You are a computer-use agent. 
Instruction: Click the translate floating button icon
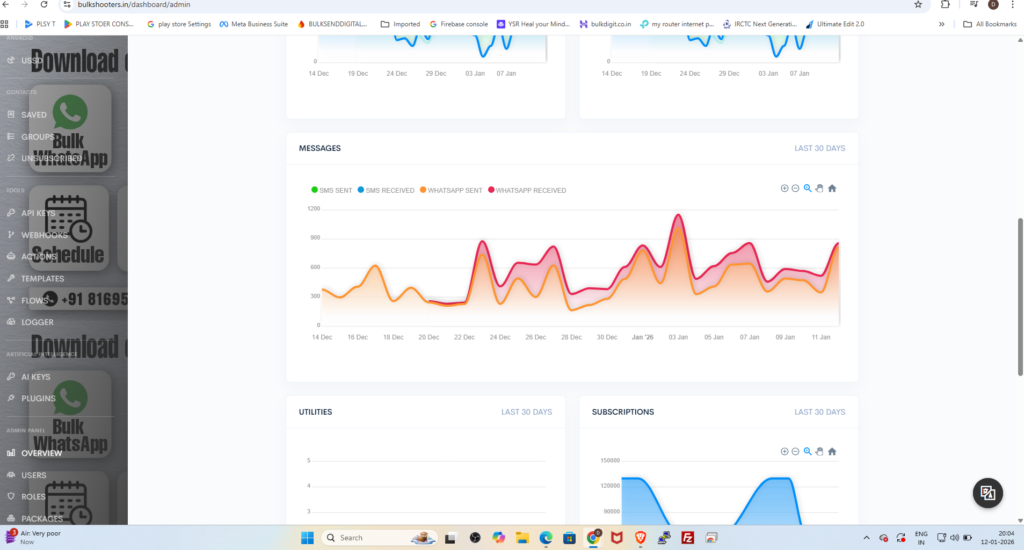(987, 492)
